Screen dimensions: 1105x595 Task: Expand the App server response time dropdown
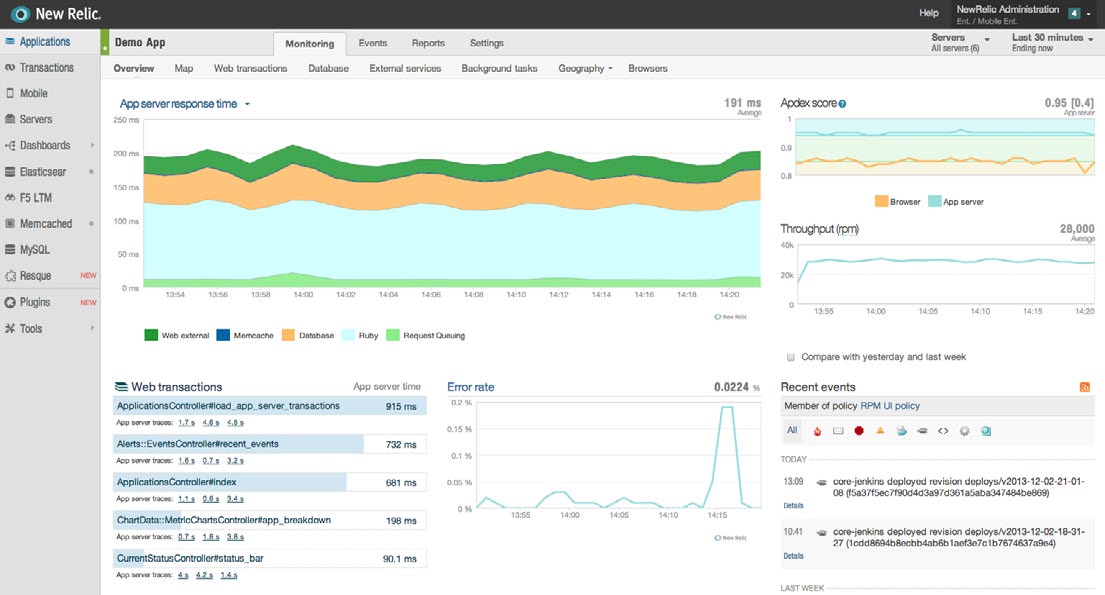247,104
